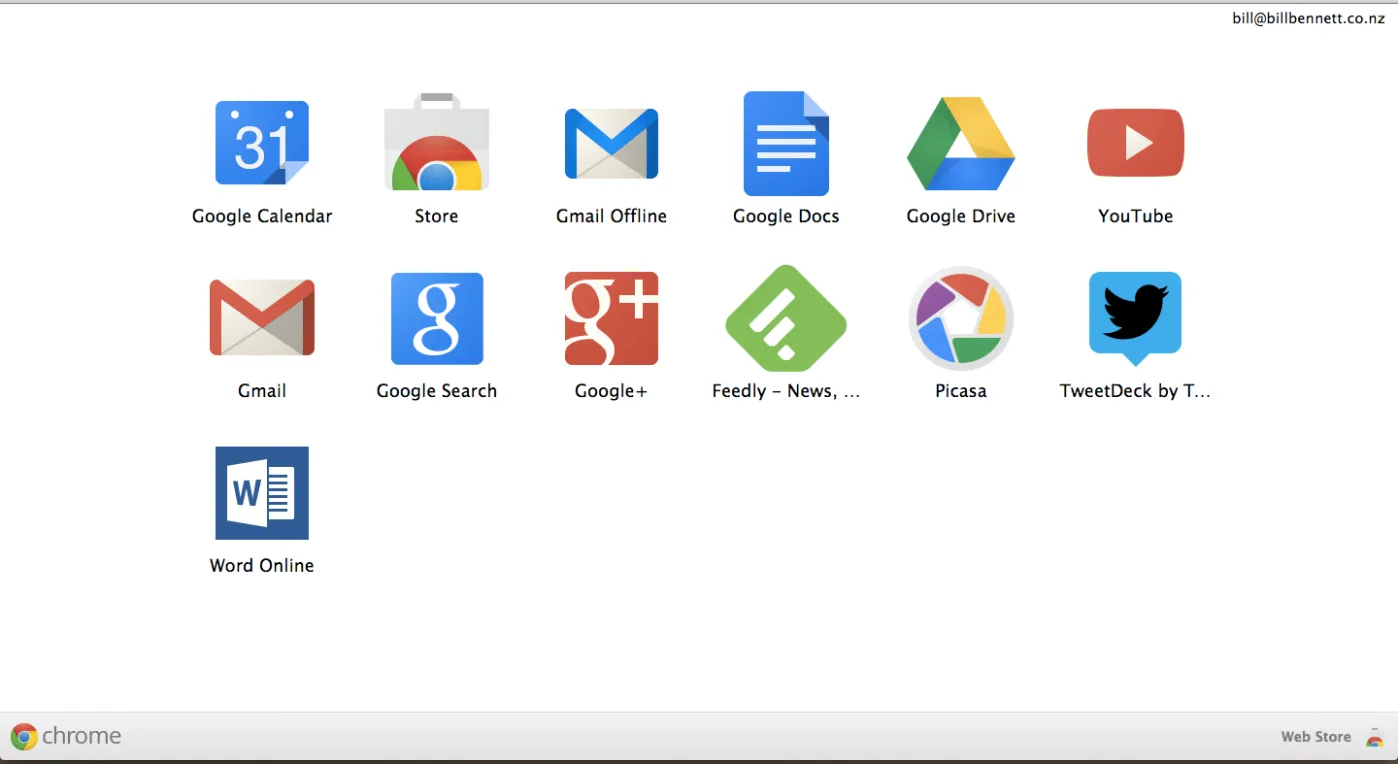Launch the Google Search blue g icon
The height and width of the screenshot is (764, 1398).
437,318
